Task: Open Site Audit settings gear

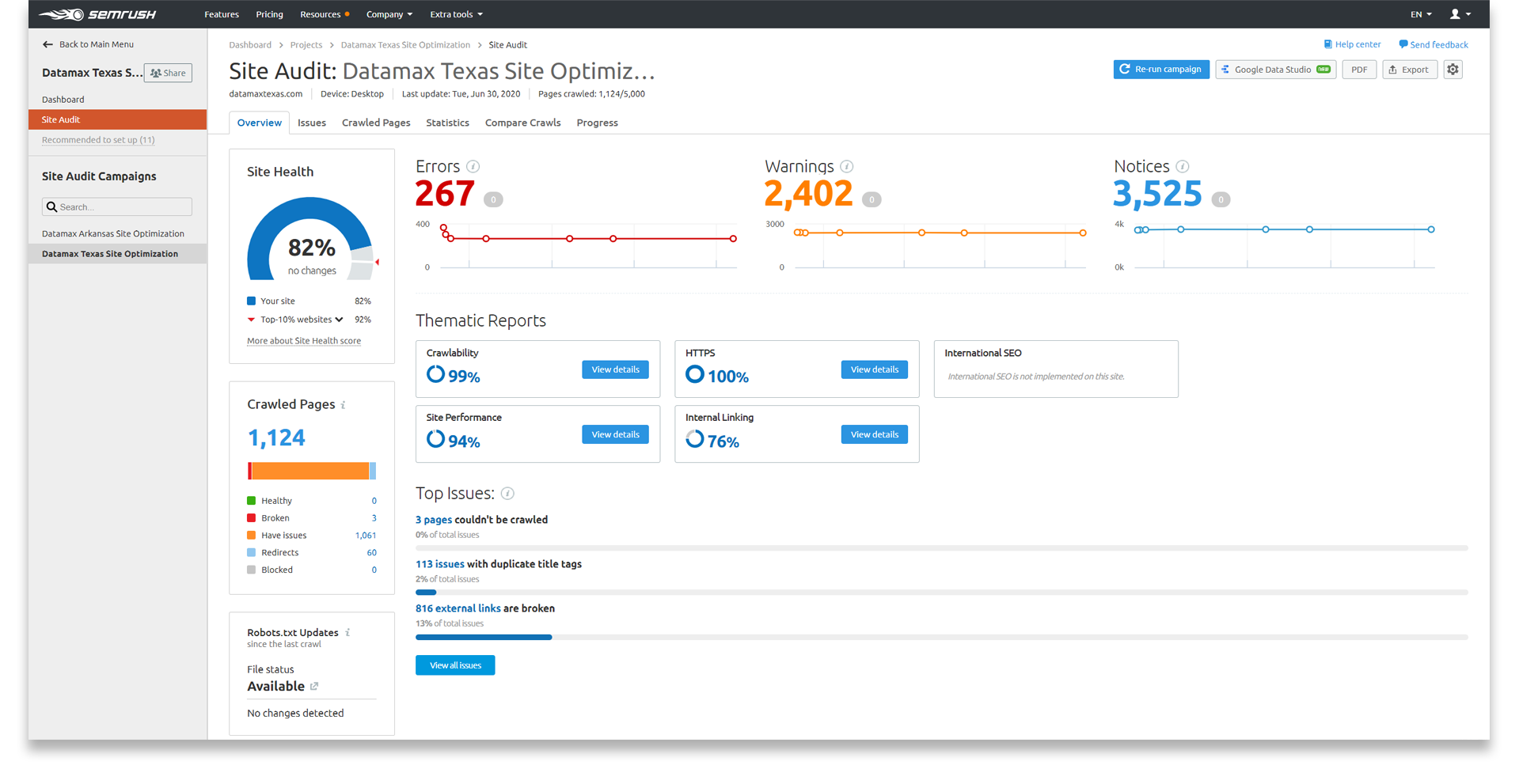Action: pos(1453,70)
